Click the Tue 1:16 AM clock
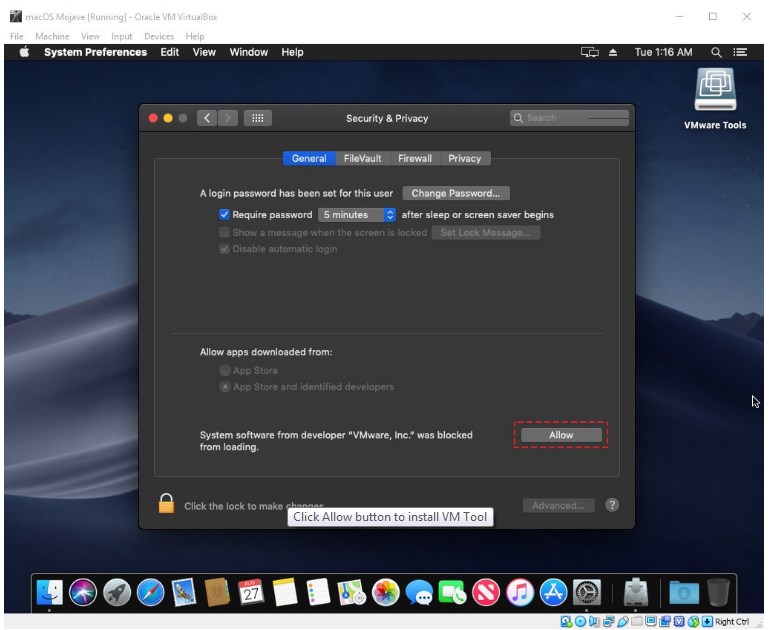 tap(663, 52)
